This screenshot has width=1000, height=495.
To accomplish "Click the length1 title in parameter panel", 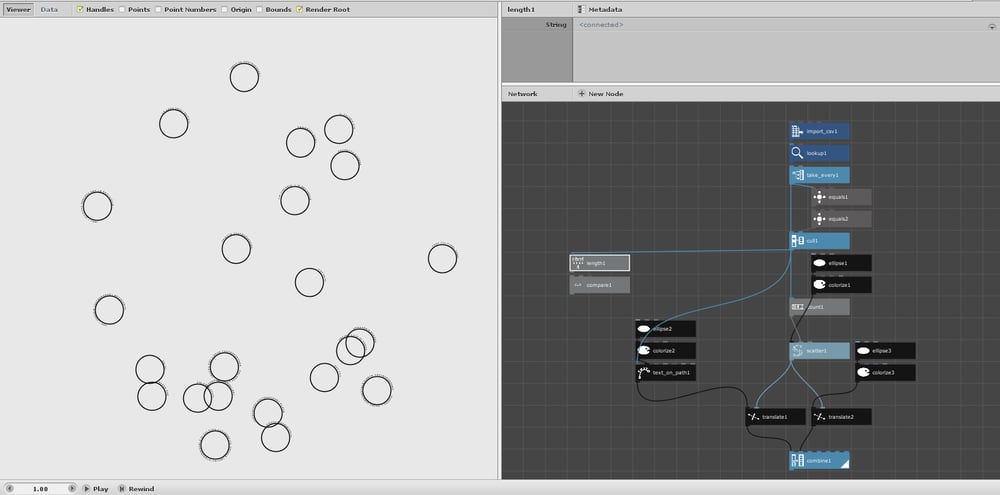I will (521, 10).
